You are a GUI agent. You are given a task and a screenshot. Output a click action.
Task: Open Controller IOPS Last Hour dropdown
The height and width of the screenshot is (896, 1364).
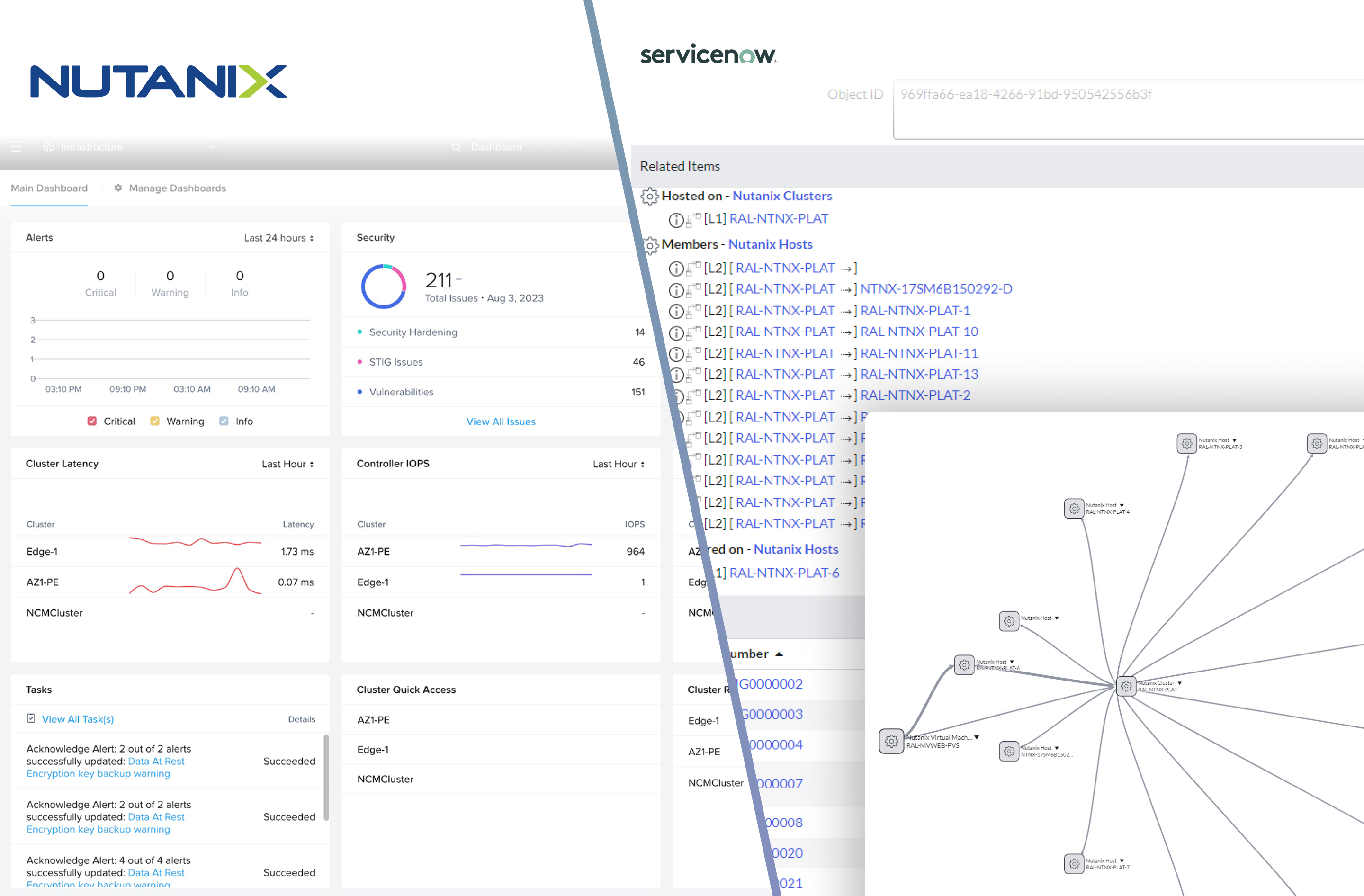coord(619,464)
